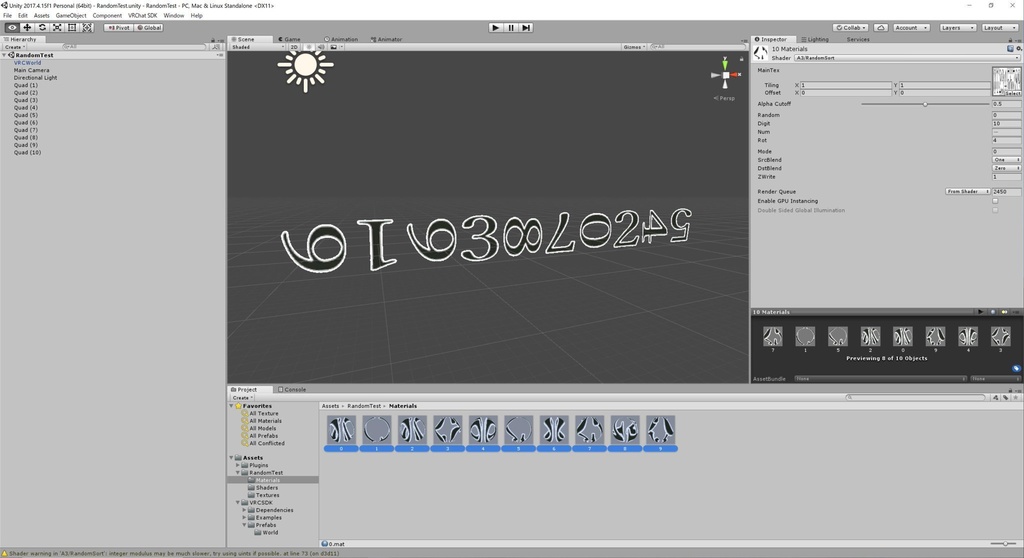This screenshot has height=558, width=1024.
Task: Expand the Dependencies folder
Action: click(244, 510)
